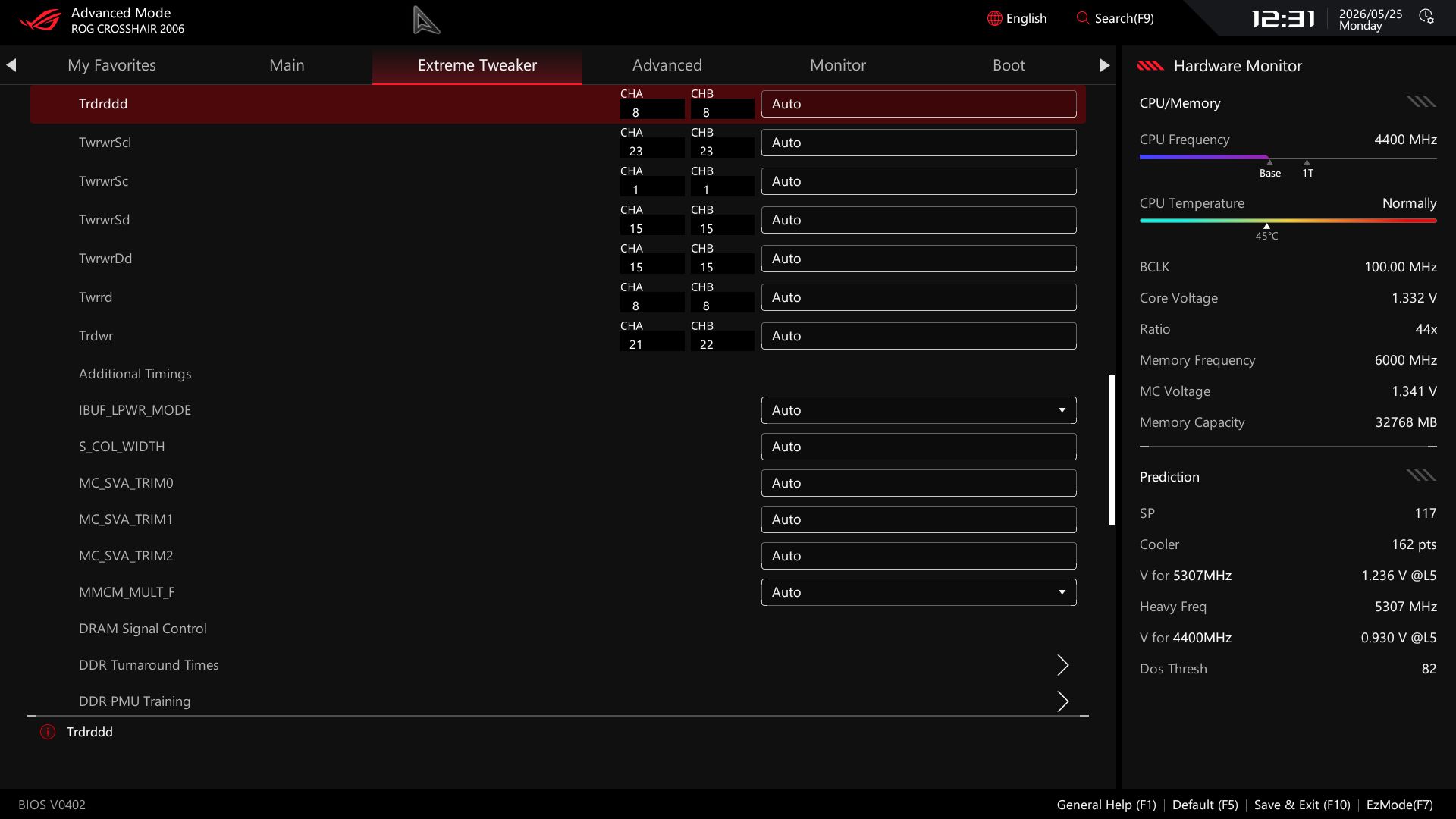Click the TwrwrSd Auto field
The height and width of the screenshot is (819, 1456).
tap(918, 220)
